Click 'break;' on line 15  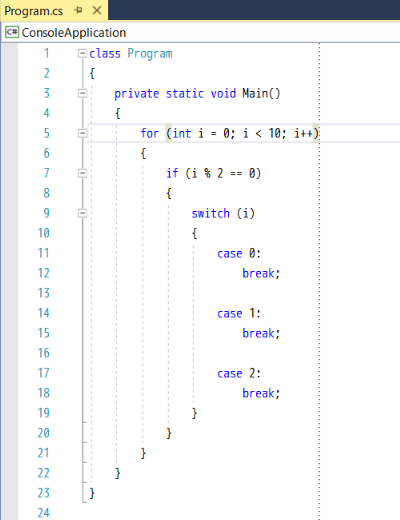261,333
